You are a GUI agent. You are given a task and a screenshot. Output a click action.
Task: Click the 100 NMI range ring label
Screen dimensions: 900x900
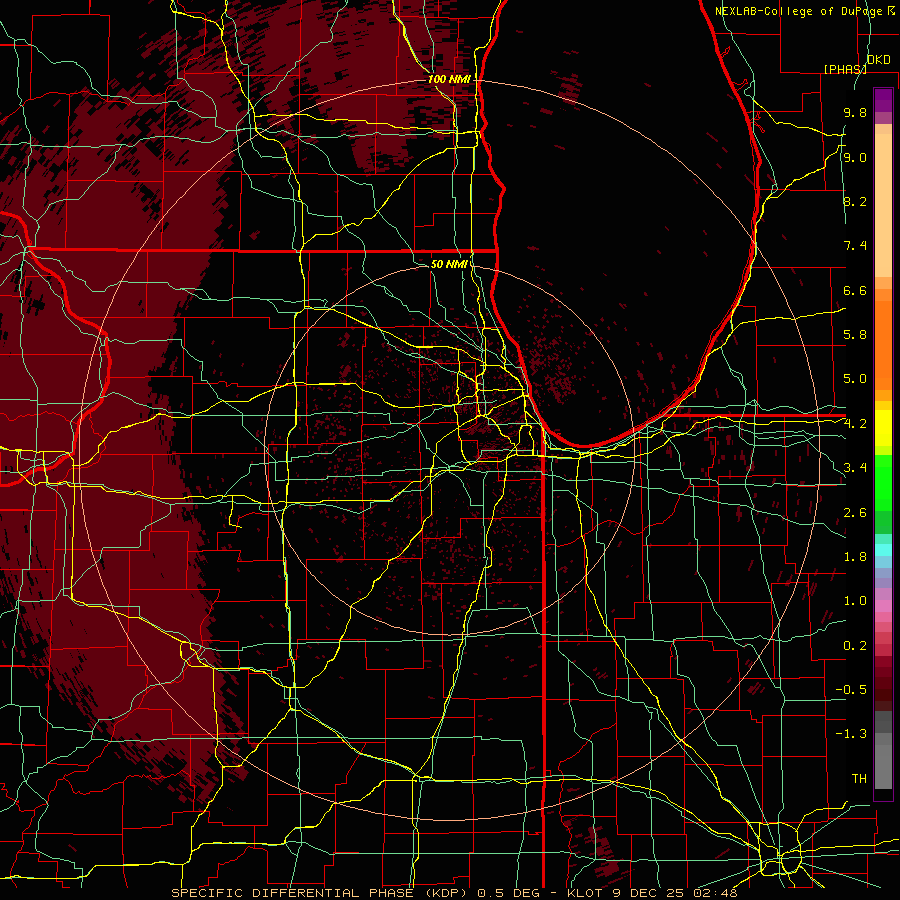pyautogui.click(x=449, y=79)
